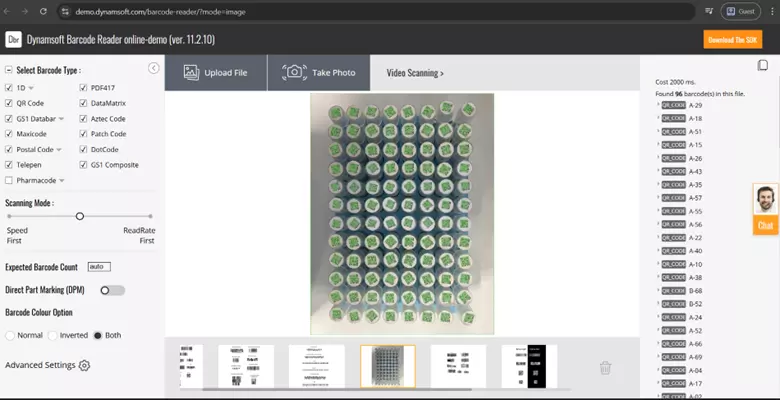Open the browser three-dot menu
This screenshot has height=400, width=780.
[772, 11]
